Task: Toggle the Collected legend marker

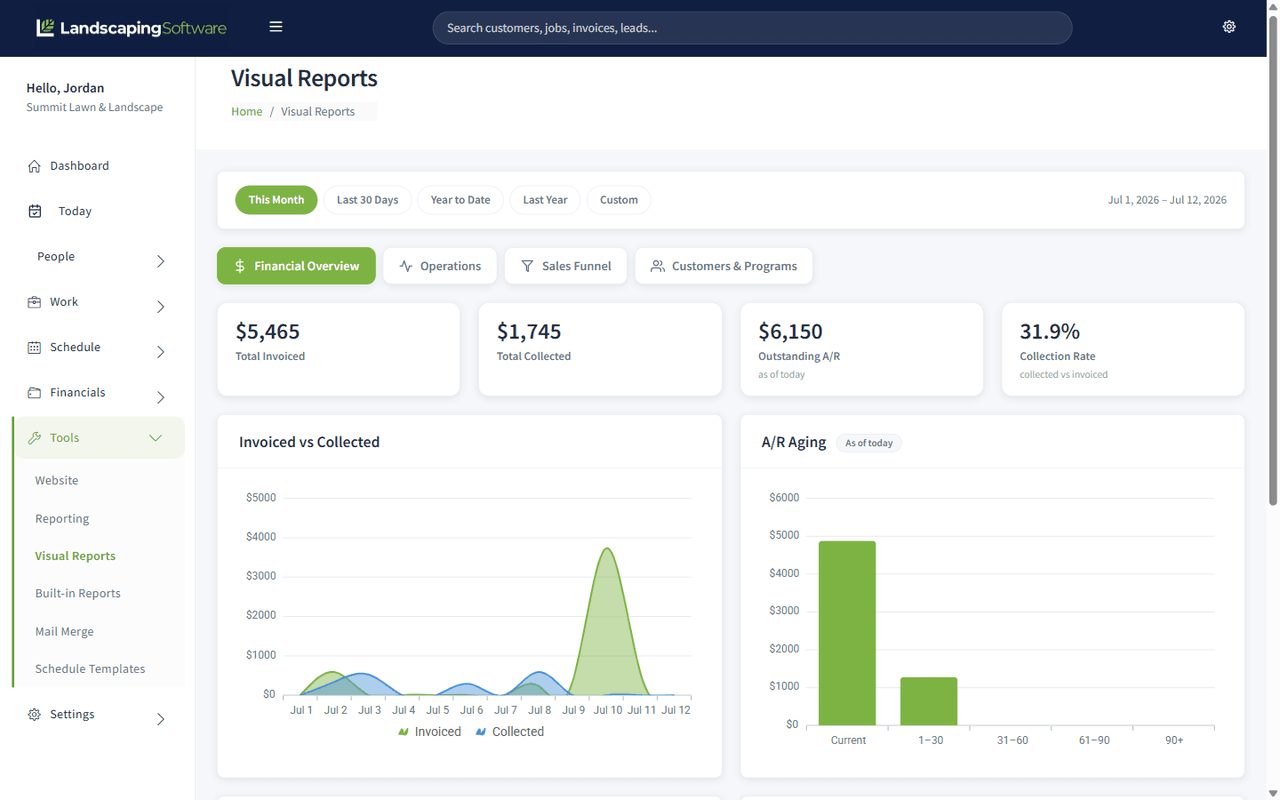Action: [x=481, y=732]
